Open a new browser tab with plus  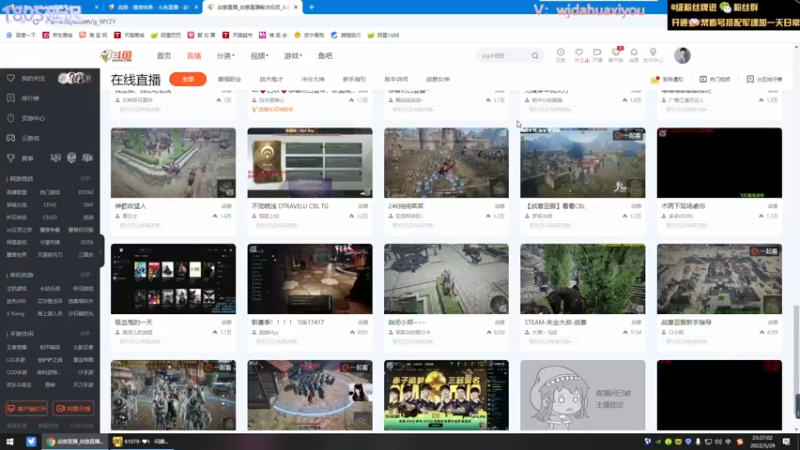pyautogui.click(x=311, y=7)
